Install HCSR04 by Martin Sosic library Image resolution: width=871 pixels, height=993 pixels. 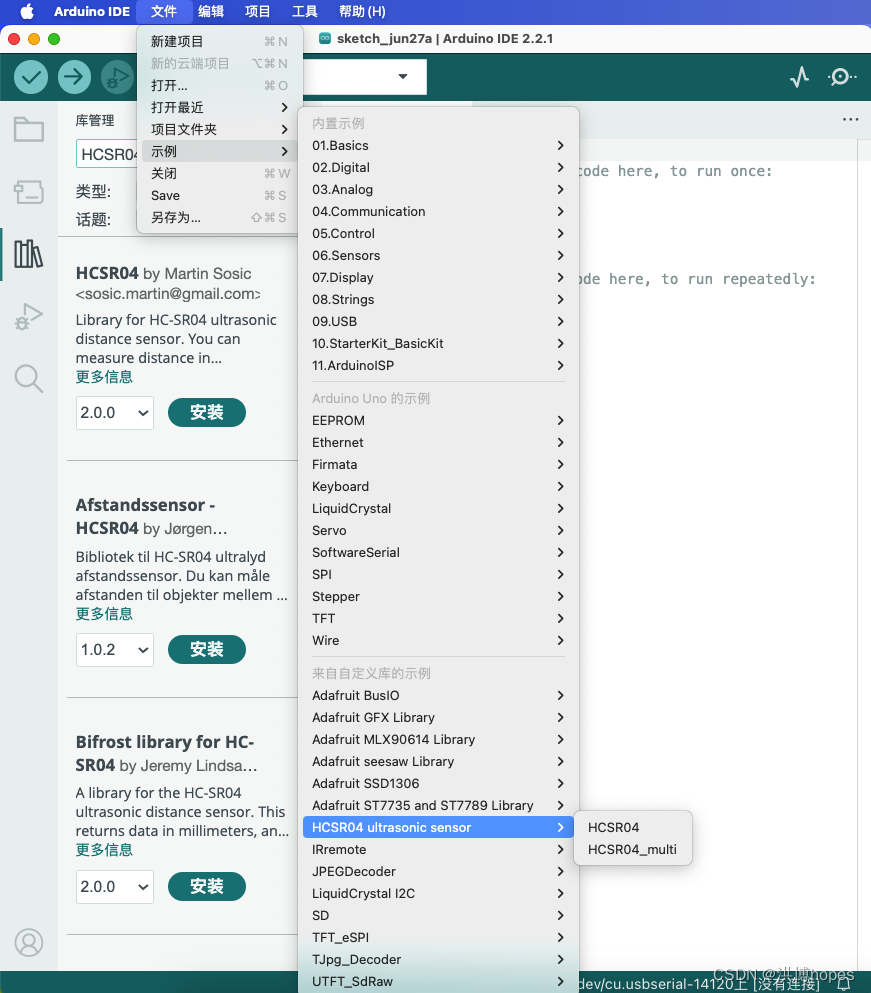[x=207, y=413]
